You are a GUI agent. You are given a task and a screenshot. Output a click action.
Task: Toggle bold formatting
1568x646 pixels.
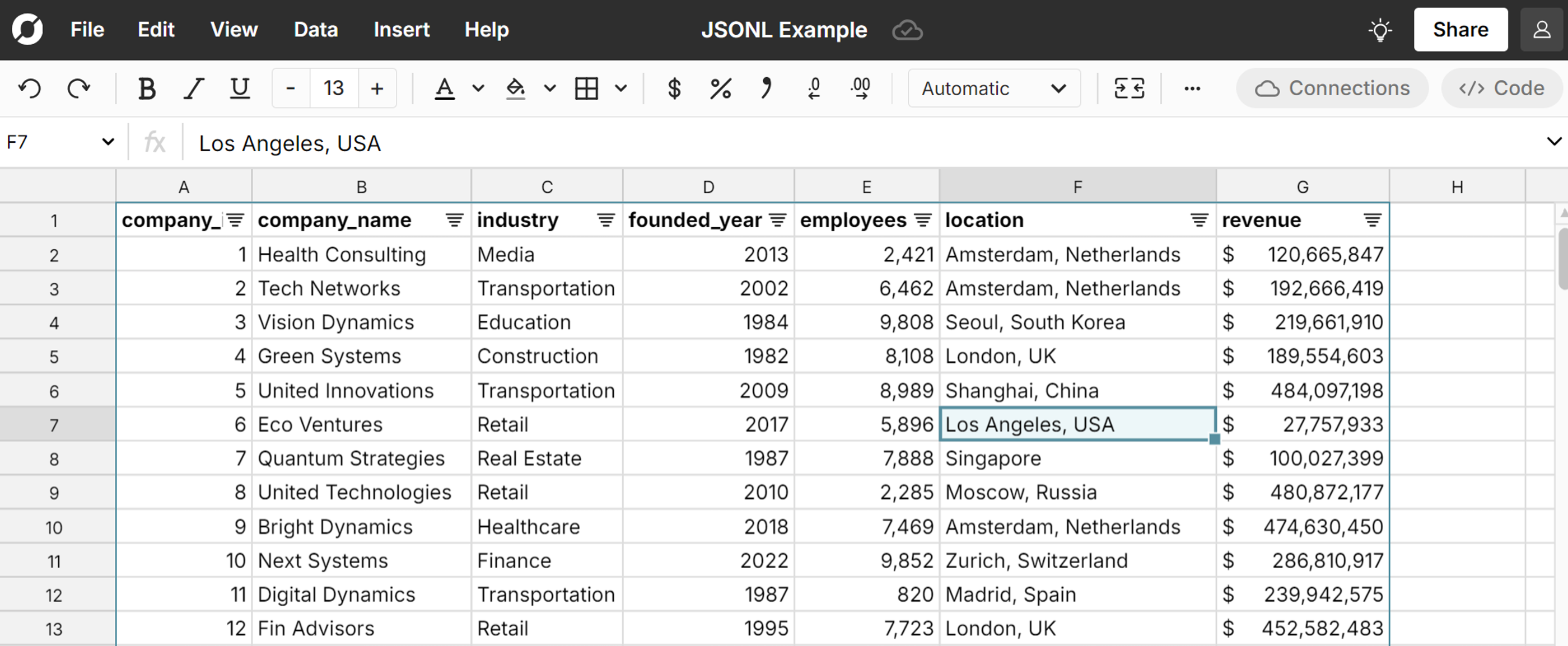point(147,88)
